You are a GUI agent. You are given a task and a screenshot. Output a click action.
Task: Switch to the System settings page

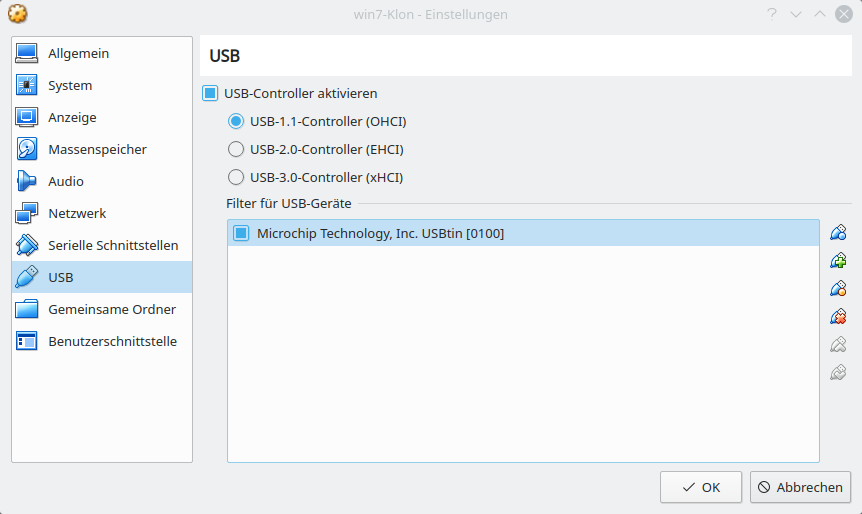[x=70, y=85]
